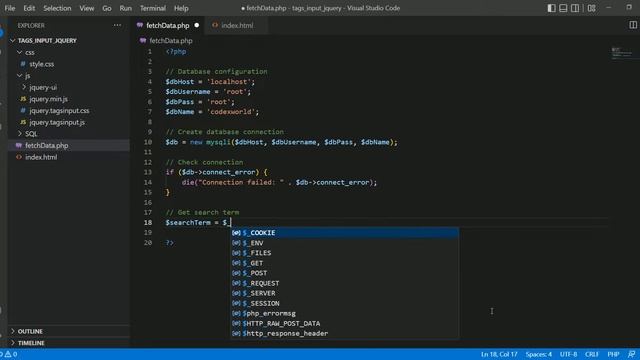Choose $http_response_header suggestion
The image size is (640, 360).
pos(345,333)
